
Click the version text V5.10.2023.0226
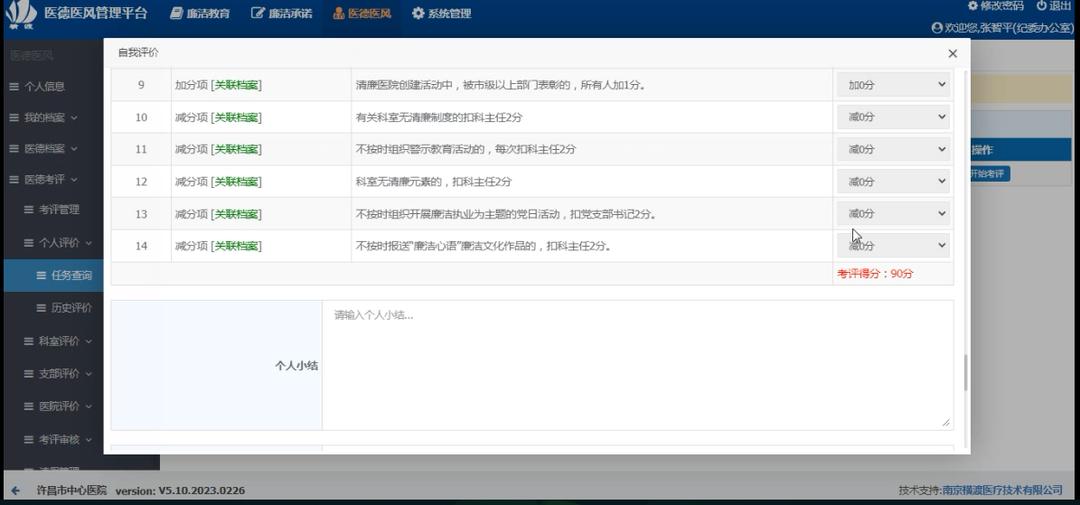[201, 491]
